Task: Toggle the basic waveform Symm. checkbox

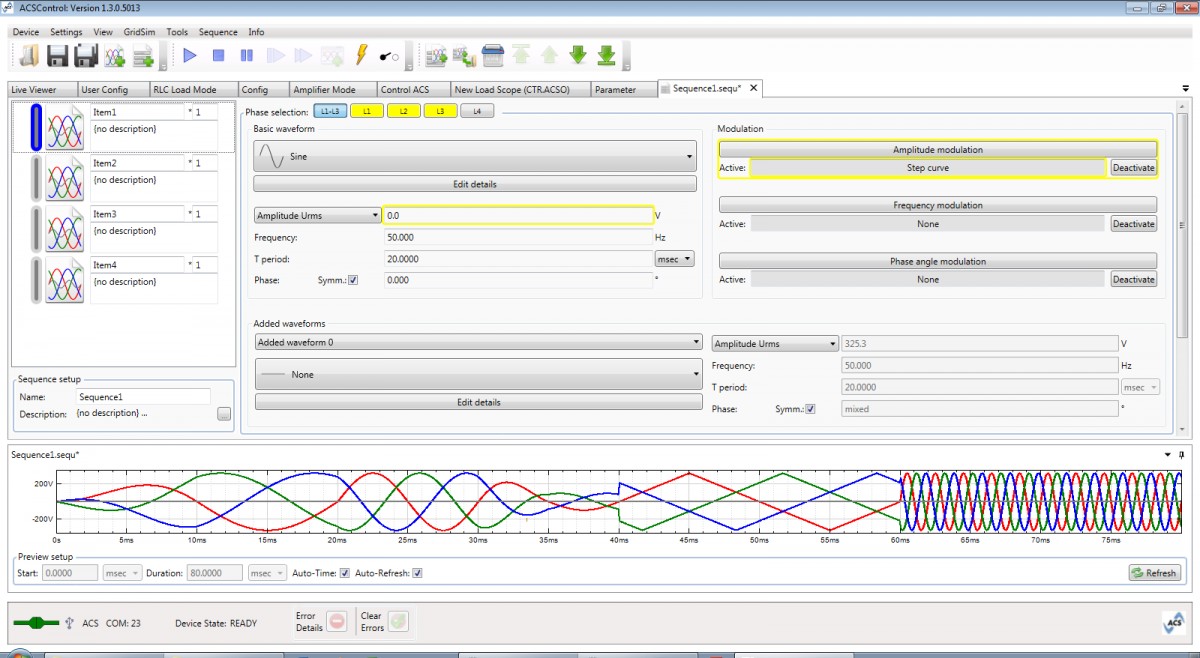Action: (353, 280)
